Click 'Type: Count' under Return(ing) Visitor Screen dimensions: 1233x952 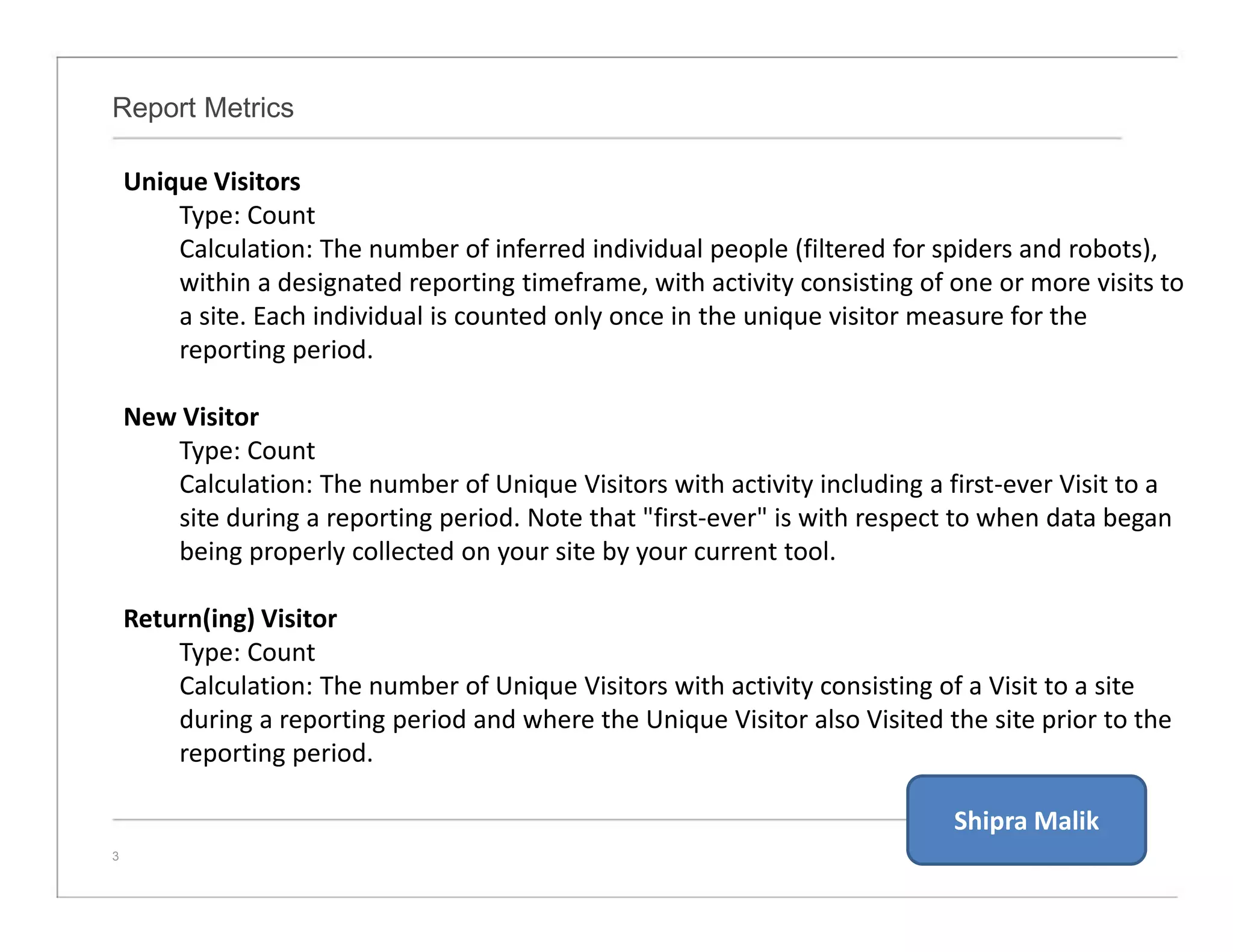(x=247, y=652)
